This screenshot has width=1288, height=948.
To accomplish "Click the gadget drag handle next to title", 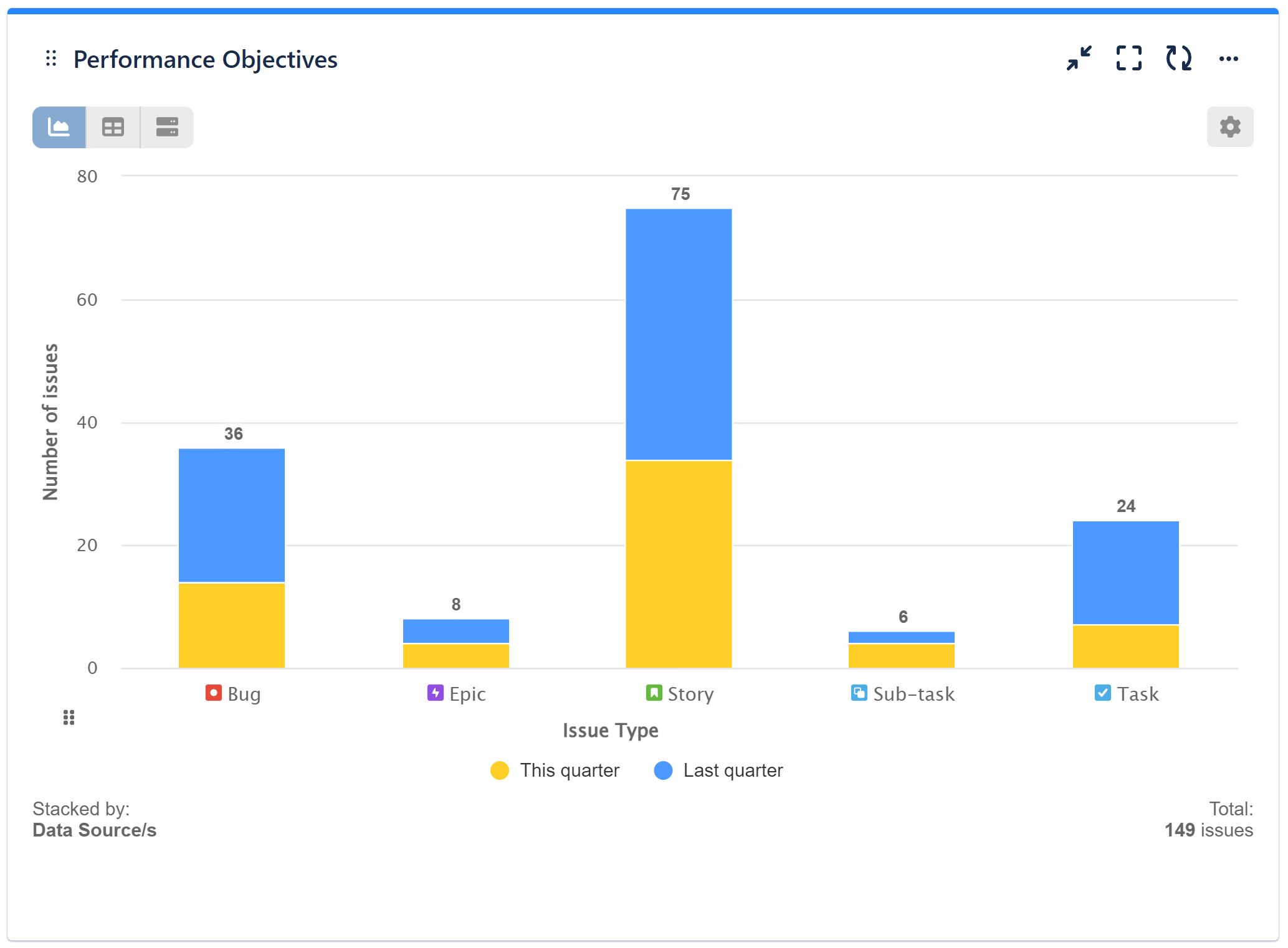I will click(51, 59).
